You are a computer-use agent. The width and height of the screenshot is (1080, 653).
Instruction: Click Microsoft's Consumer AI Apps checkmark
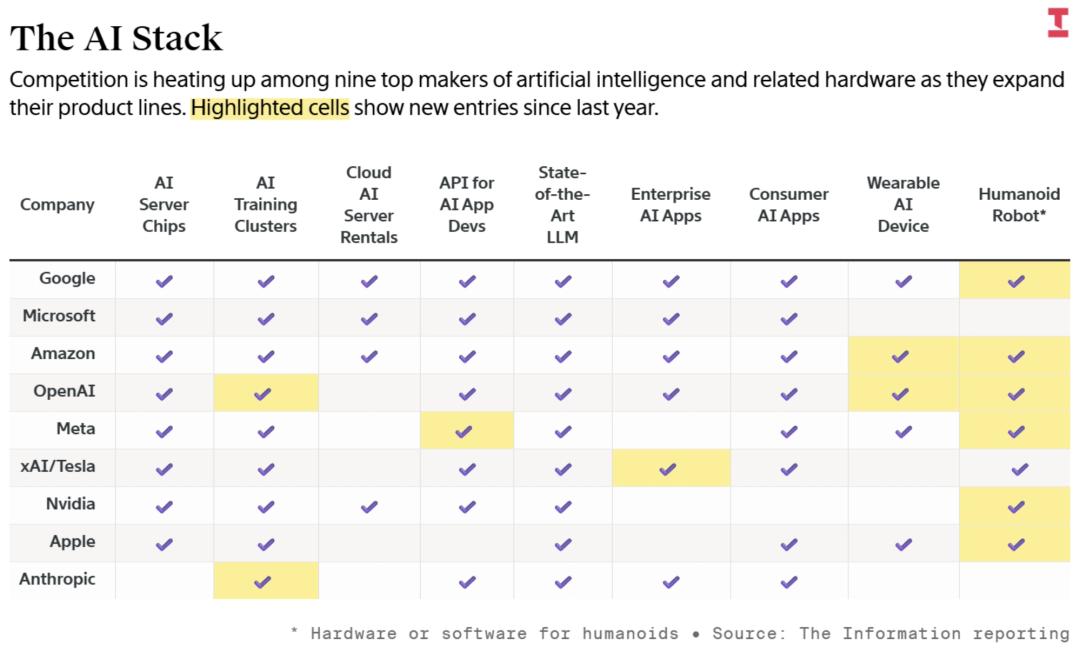coord(788,319)
